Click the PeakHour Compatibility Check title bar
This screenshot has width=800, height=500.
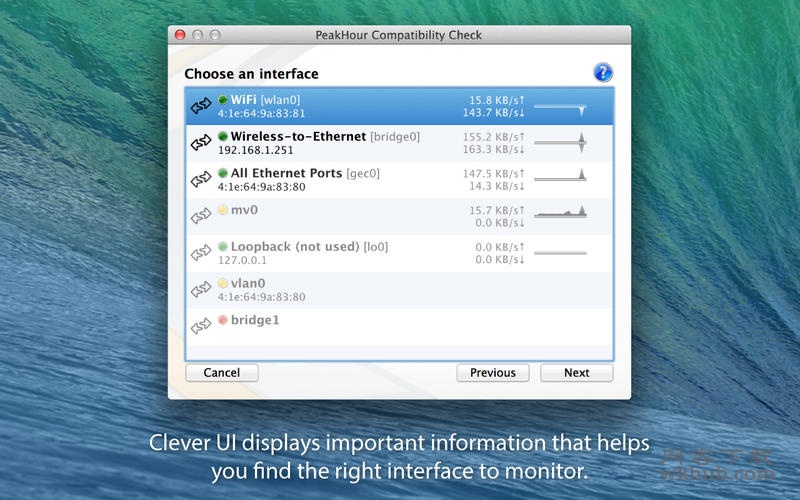coord(399,35)
